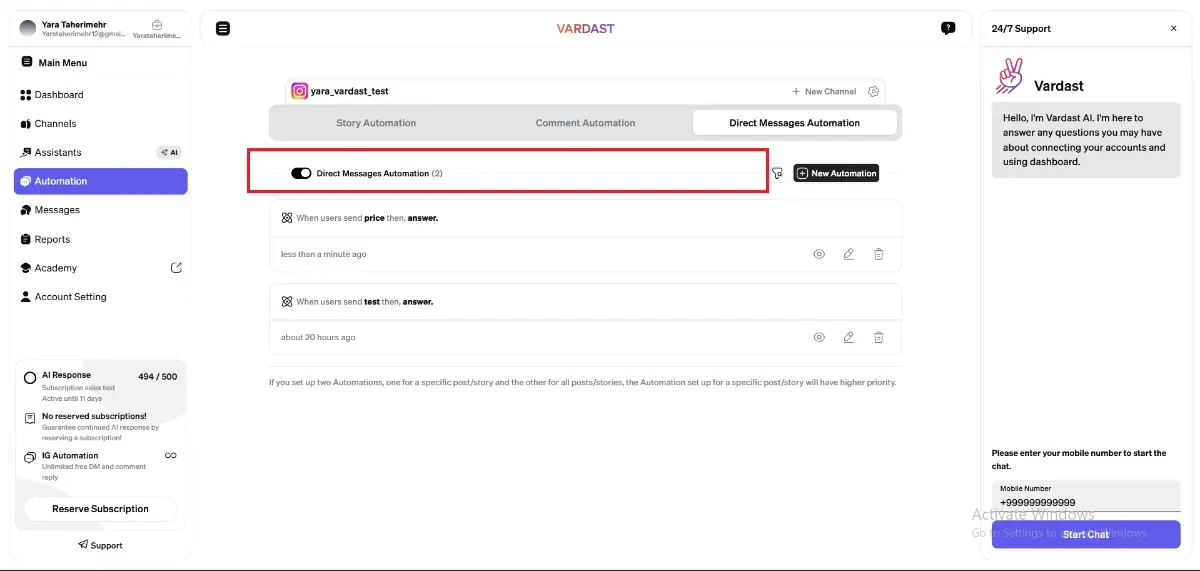Edit the 'test' automation with pencil icon

[848, 337]
